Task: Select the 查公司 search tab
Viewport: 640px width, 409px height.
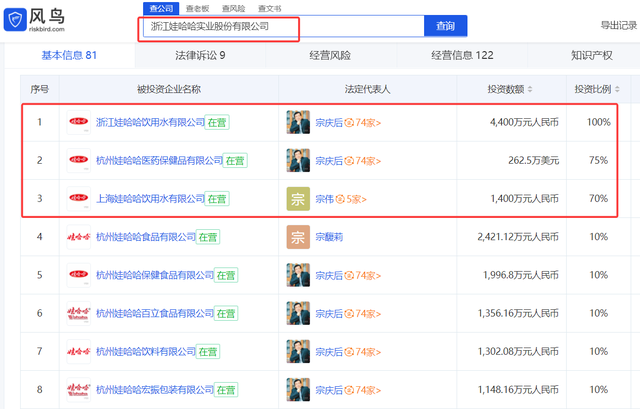Action: (x=161, y=9)
